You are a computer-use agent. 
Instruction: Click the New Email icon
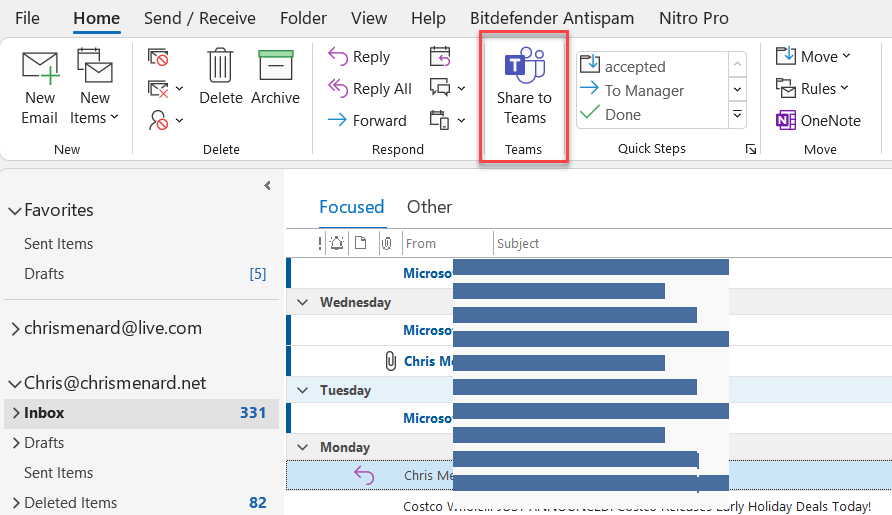point(40,68)
